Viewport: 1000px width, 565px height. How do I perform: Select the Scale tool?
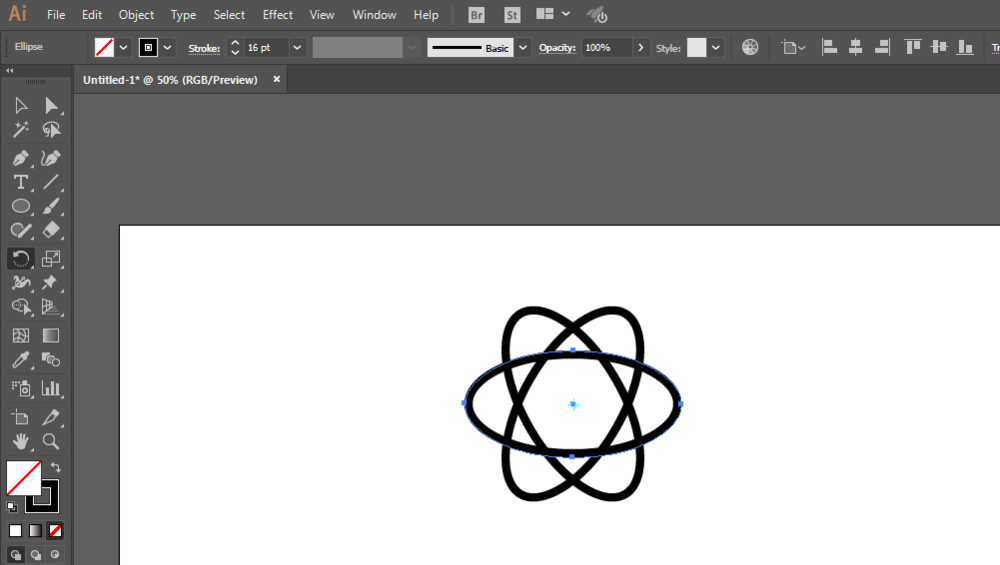tap(51, 258)
